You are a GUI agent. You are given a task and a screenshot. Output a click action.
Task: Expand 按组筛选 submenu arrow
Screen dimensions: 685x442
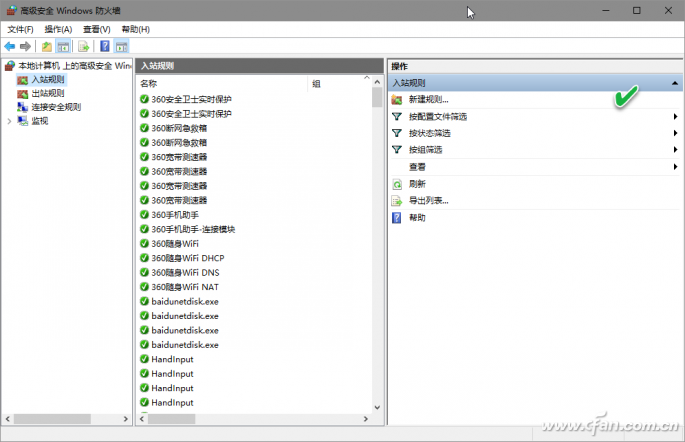(x=675, y=150)
